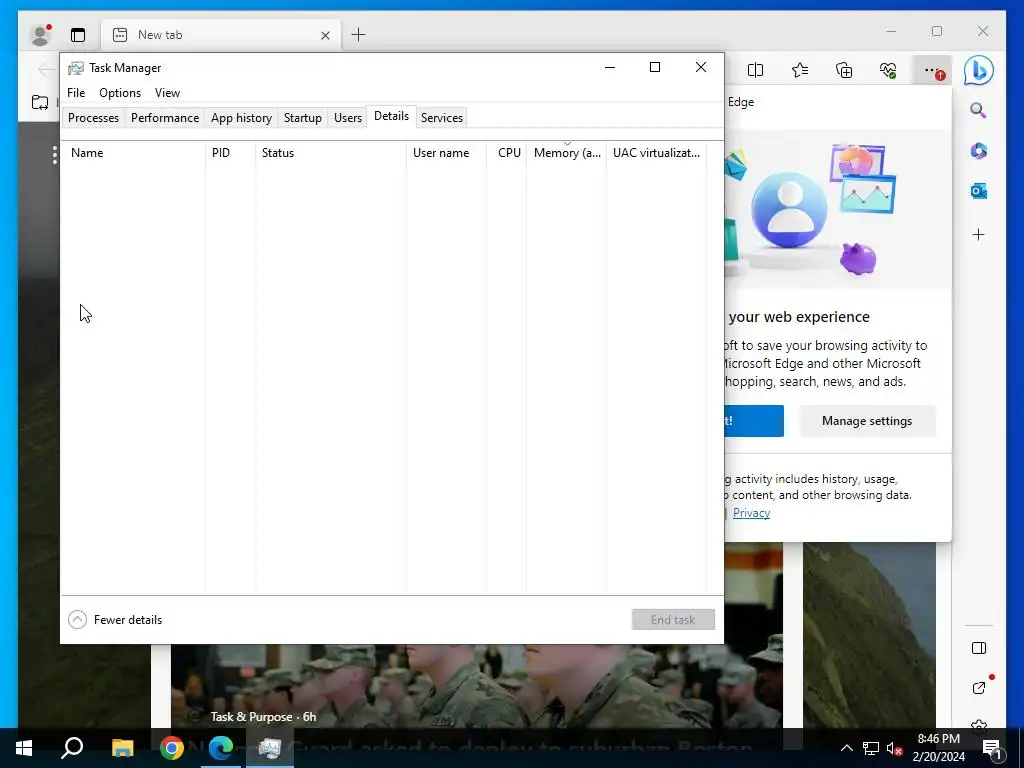Sort by the CPU column header
Viewport: 1024px width, 768px height.
point(507,153)
